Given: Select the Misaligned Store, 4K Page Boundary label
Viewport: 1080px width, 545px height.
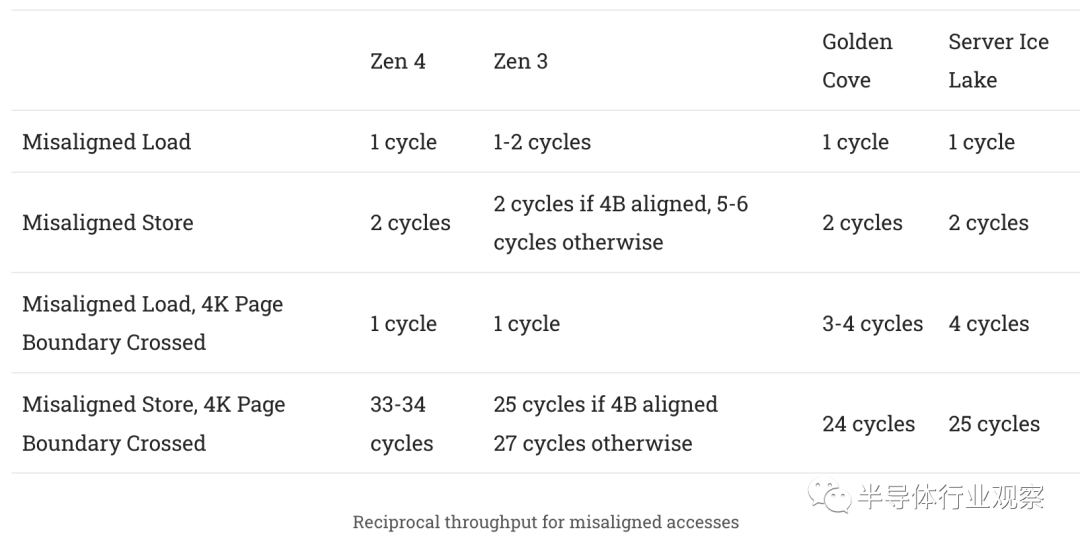Looking at the screenshot, I should click(x=153, y=424).
